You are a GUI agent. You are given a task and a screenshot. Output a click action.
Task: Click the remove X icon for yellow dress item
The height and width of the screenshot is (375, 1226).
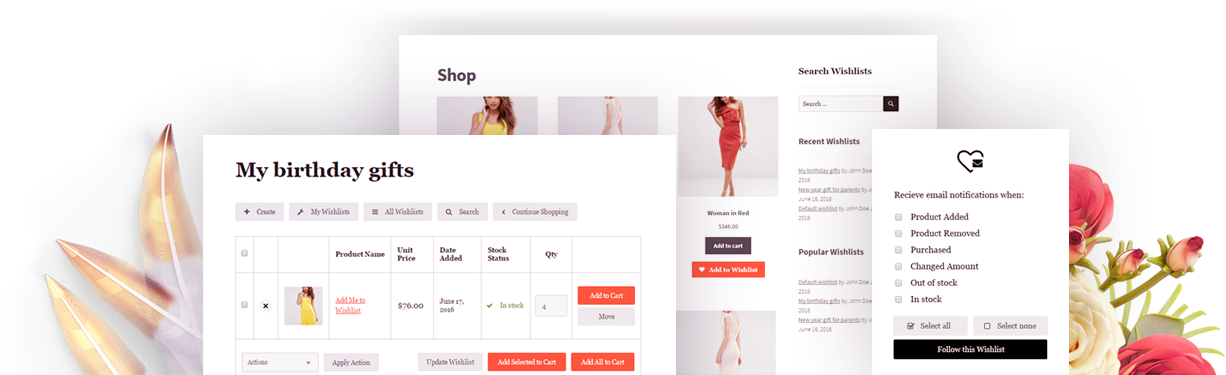(265, 306)
